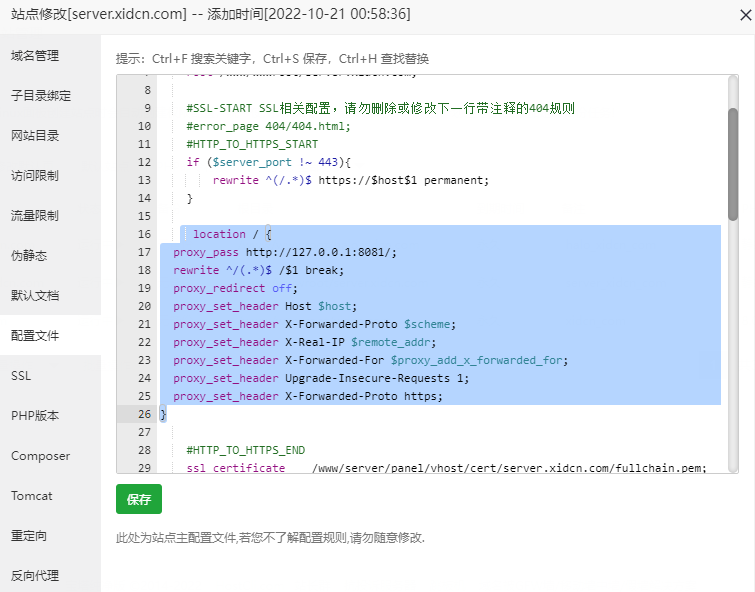Open the 伪静态 rewrite settings
The height and width of the screenshot is (592, 755).
[x=29, y=256]
